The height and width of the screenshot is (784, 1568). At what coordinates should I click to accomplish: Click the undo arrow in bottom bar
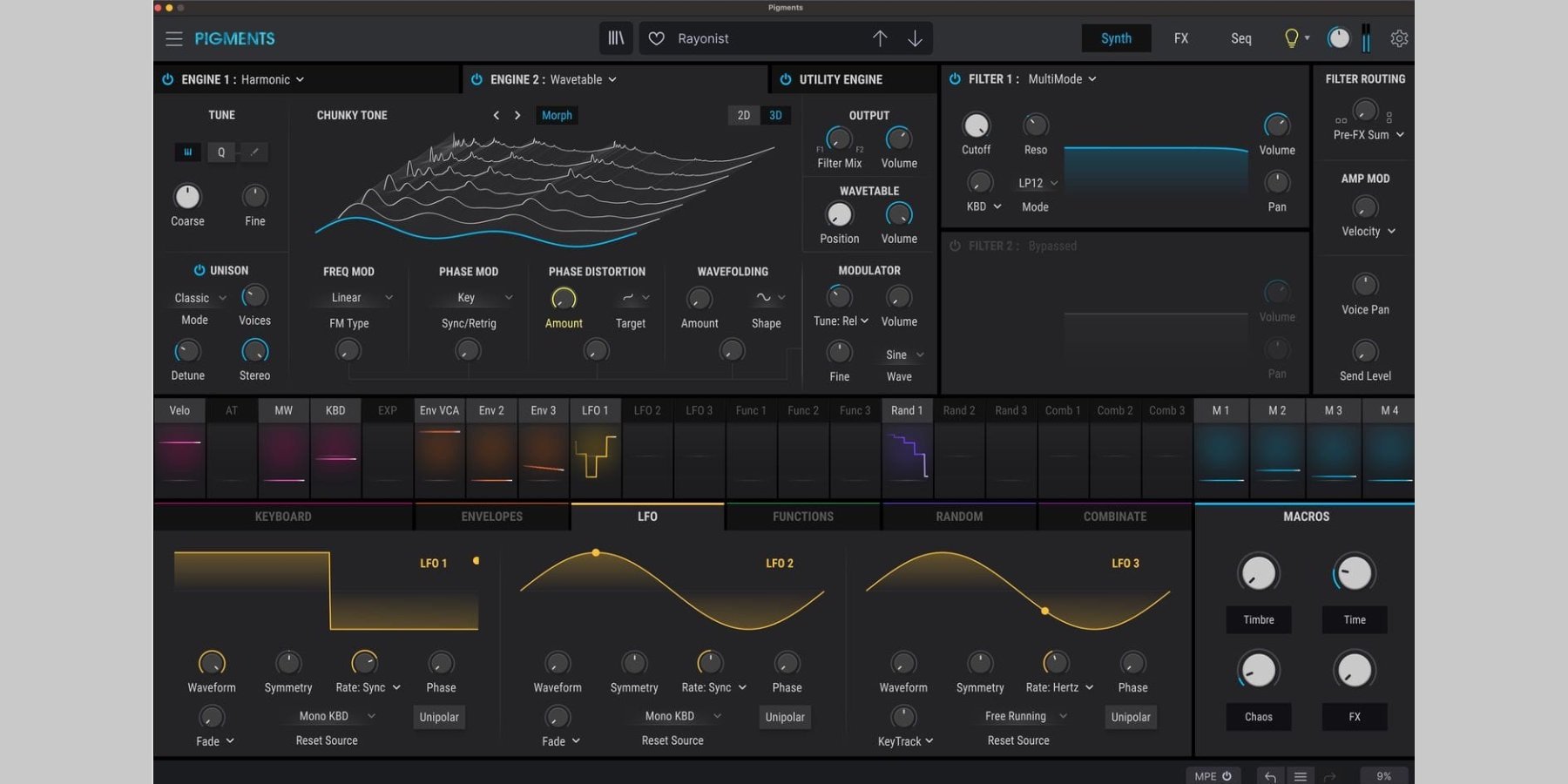(1270, 776)
